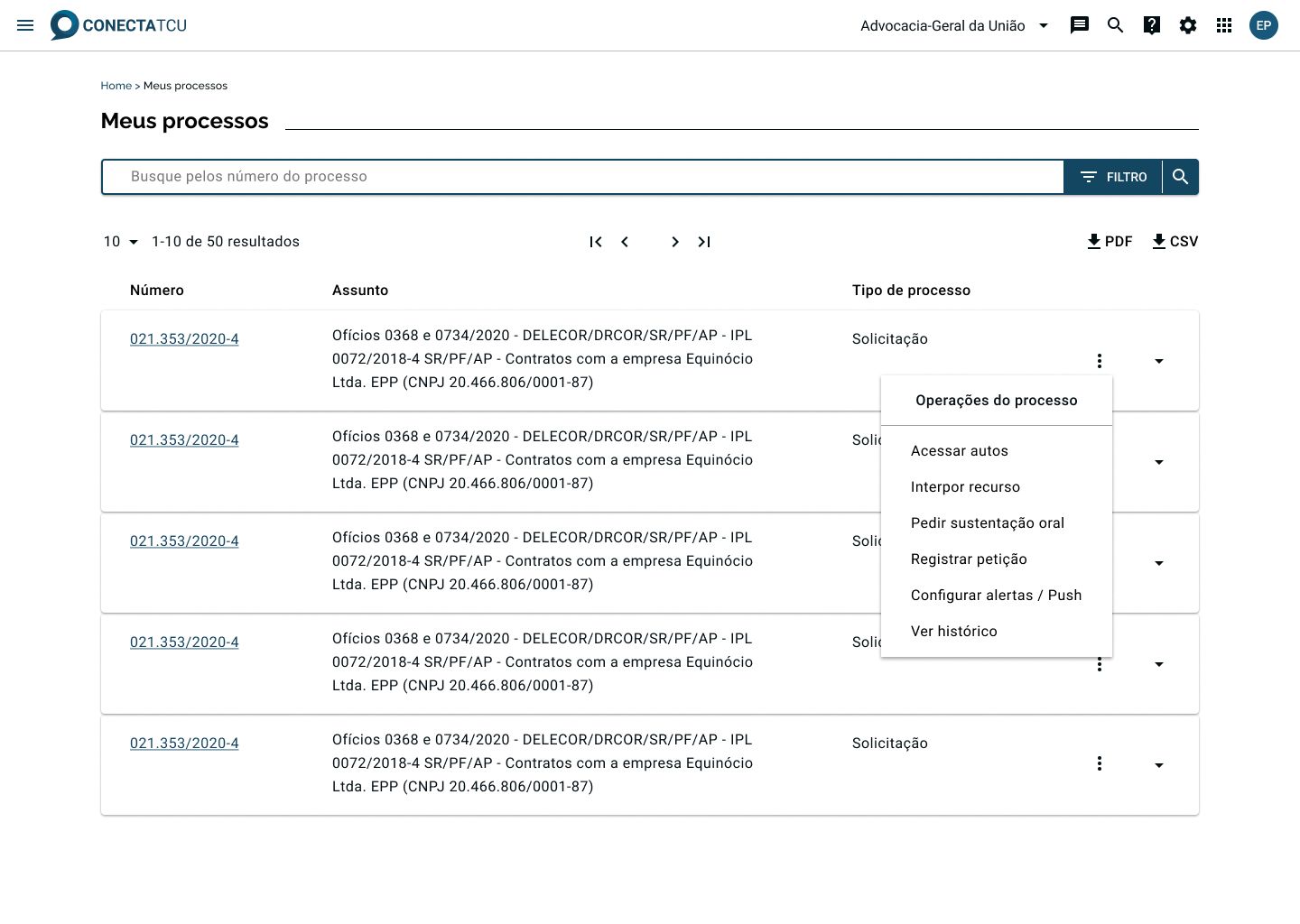The width and height of the screenshot is (1300, 924).
Task: Open the three-dot menu of the fourth process row
Action: [1100, 665]
